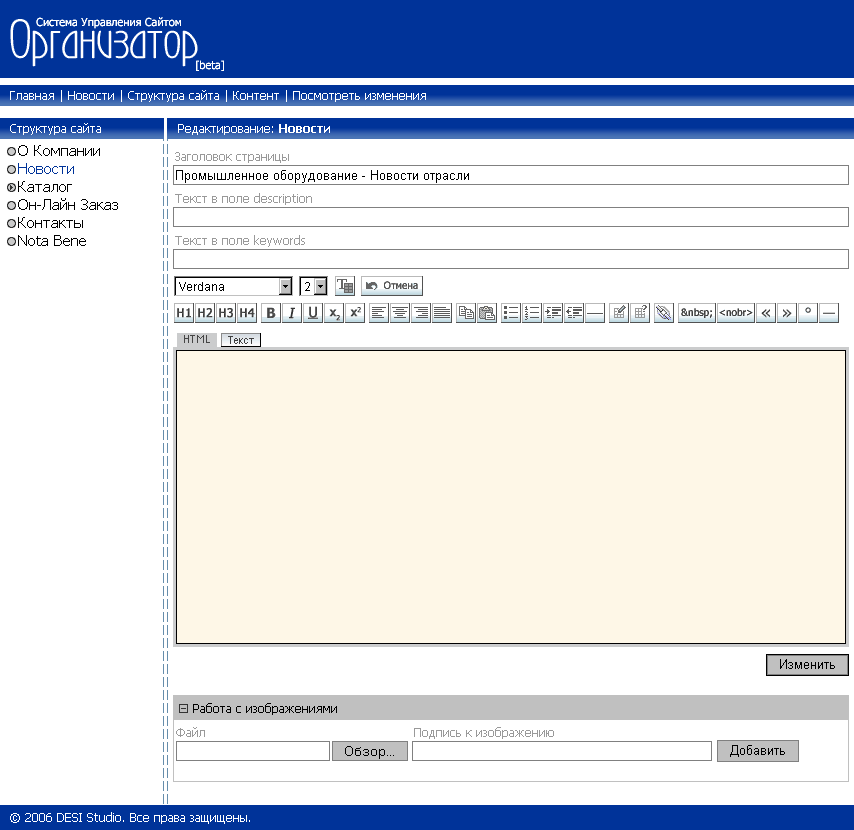Toggle bold formatting in the editor toolbar

pos(270,312)
